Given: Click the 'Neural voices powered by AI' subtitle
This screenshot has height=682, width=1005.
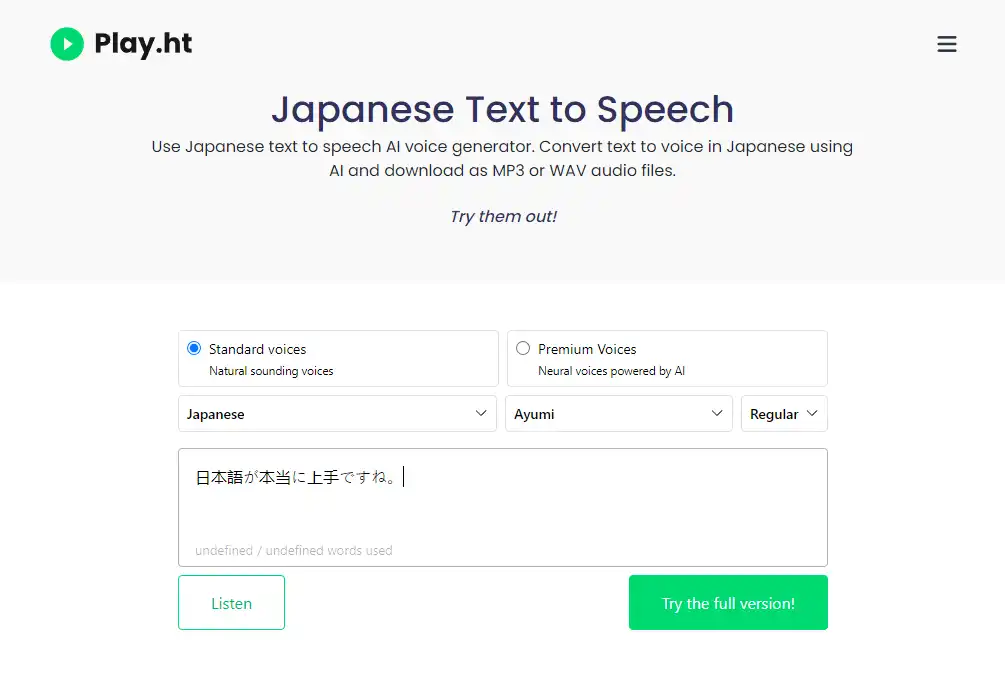Looking at the screenshot, I should pyautogui.click(x=611, y=371).
